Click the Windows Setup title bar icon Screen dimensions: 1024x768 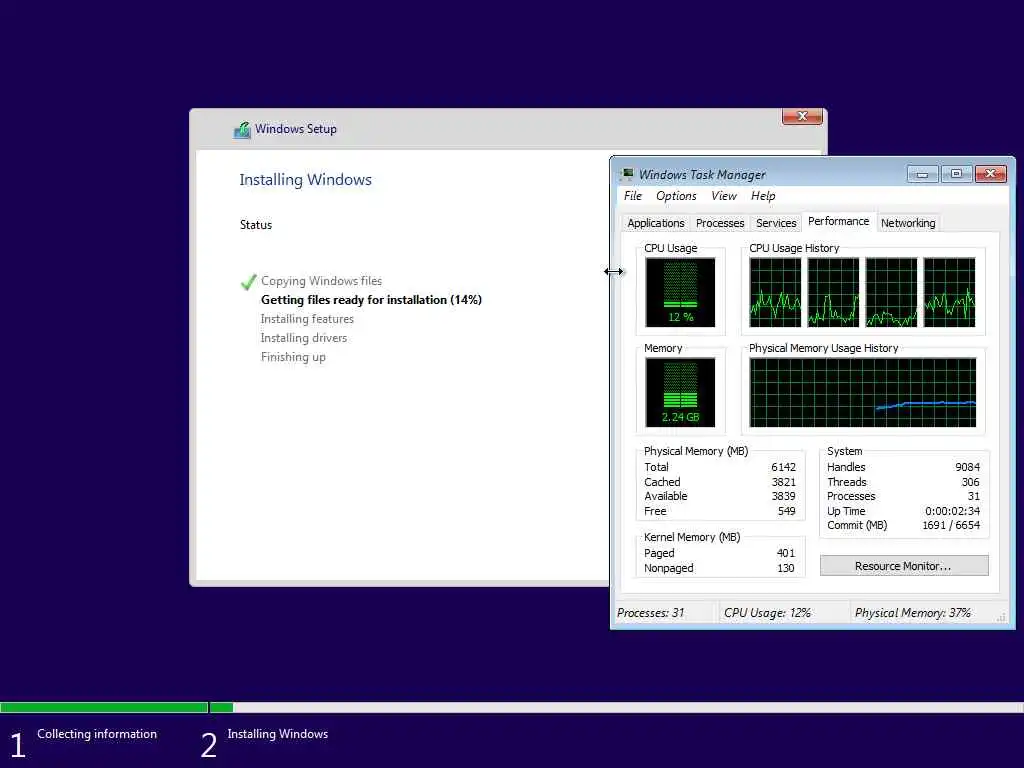(x=242, y=130)
